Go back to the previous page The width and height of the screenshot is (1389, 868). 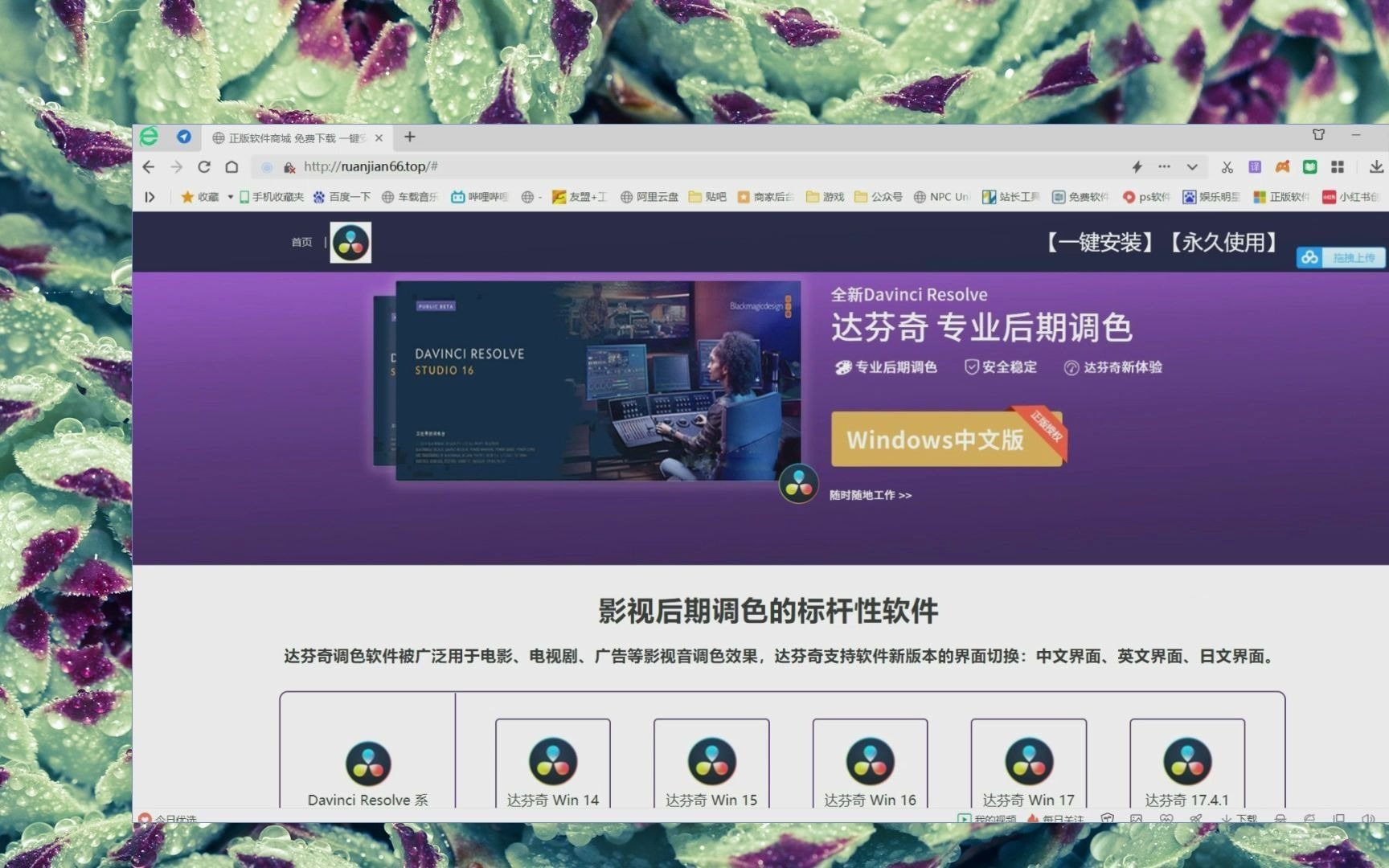tap(149, 167)
